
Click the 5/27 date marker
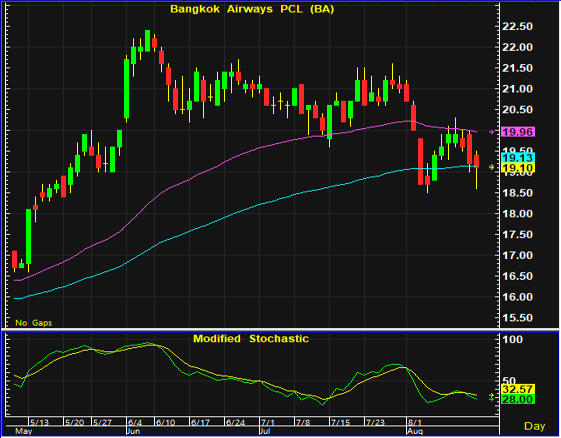click(x=102, y=422)
